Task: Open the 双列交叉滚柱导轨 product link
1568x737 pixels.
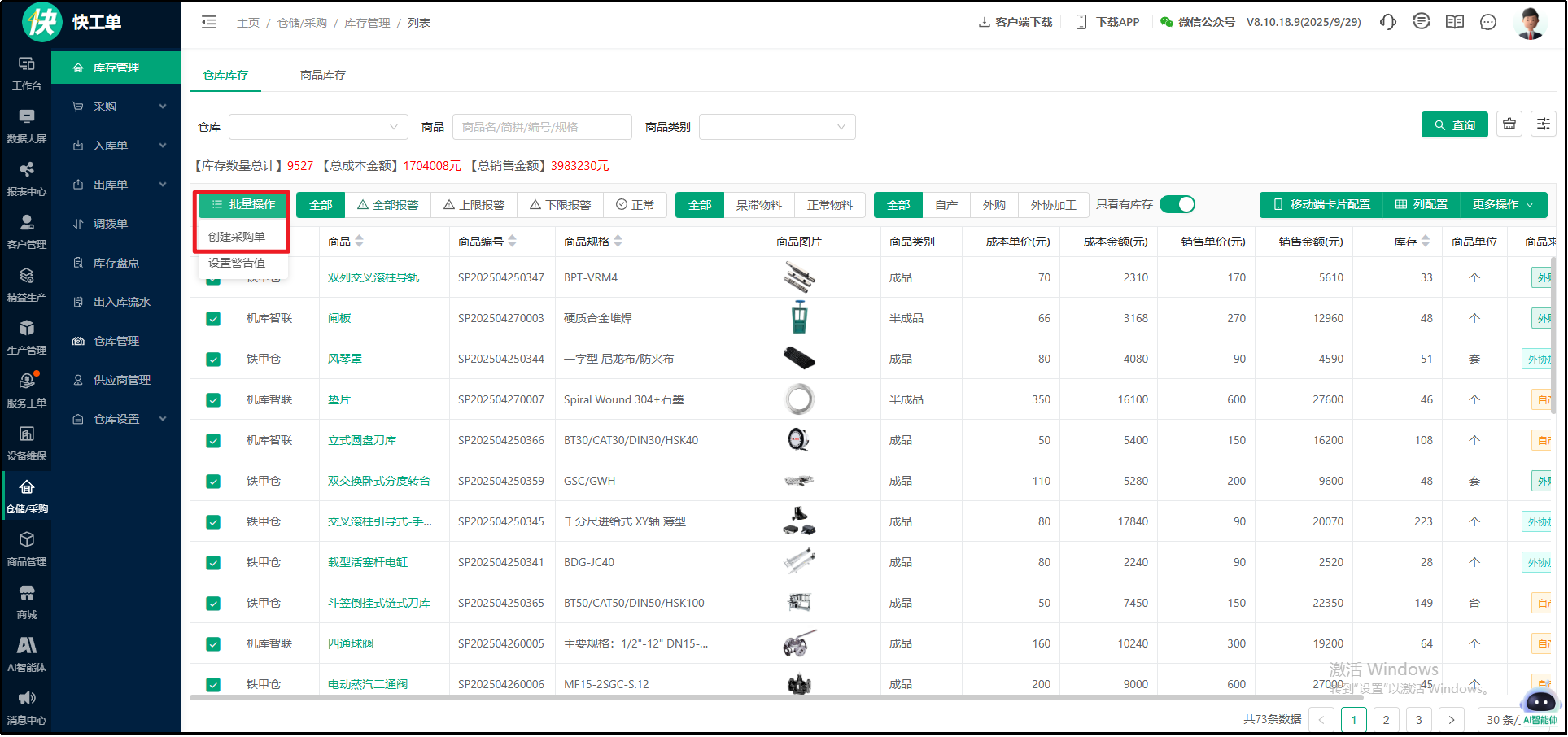Action: [x=373, y=277]
